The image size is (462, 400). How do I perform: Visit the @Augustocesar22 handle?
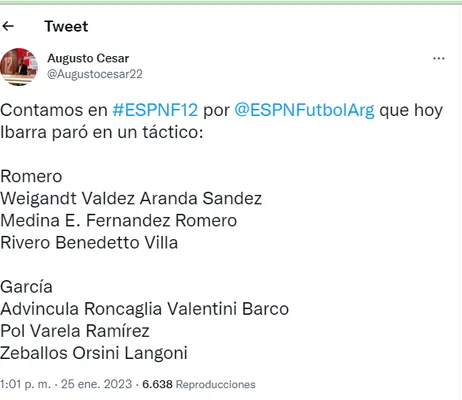(95, 74)
